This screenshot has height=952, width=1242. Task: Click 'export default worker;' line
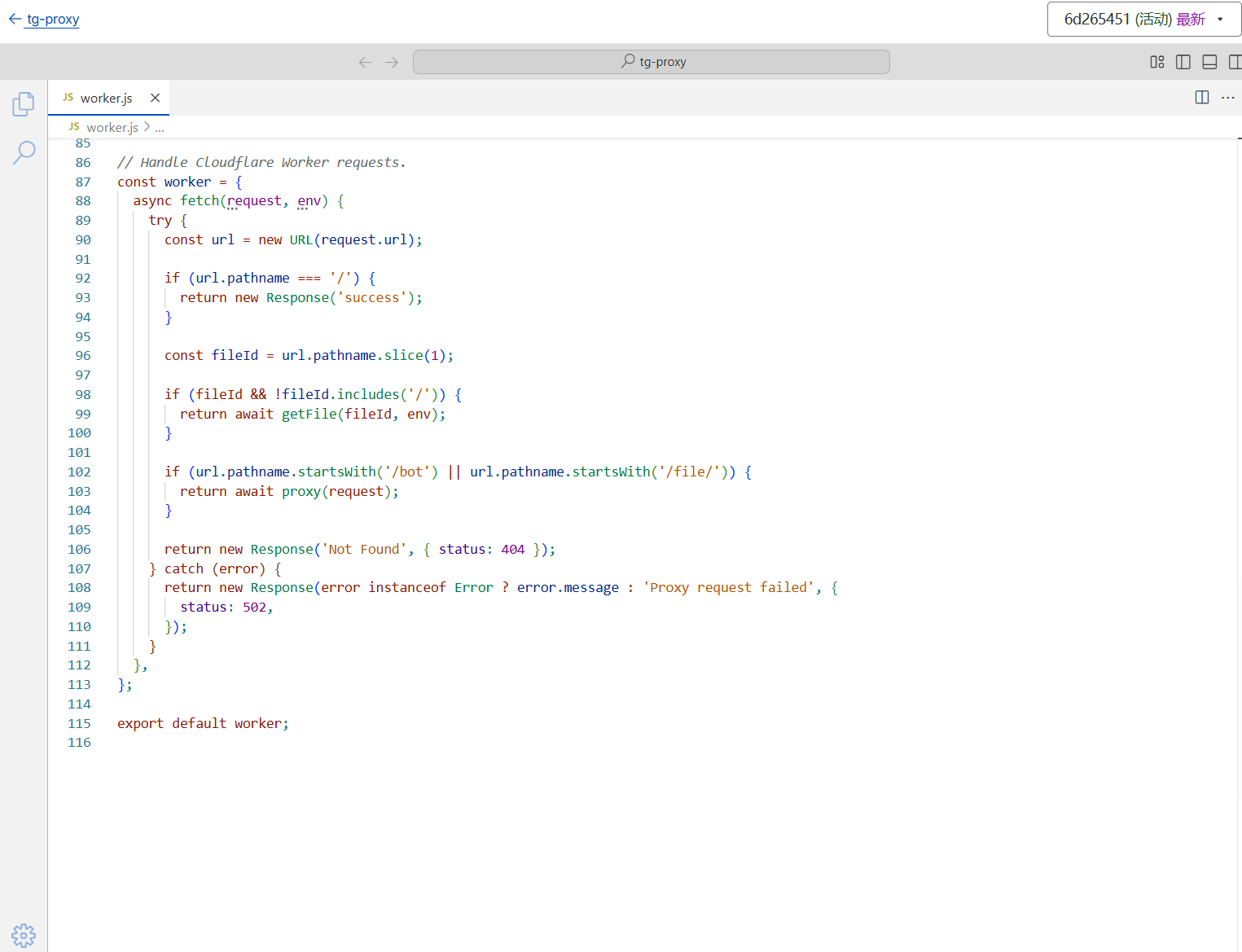click(x=203, y=723)
